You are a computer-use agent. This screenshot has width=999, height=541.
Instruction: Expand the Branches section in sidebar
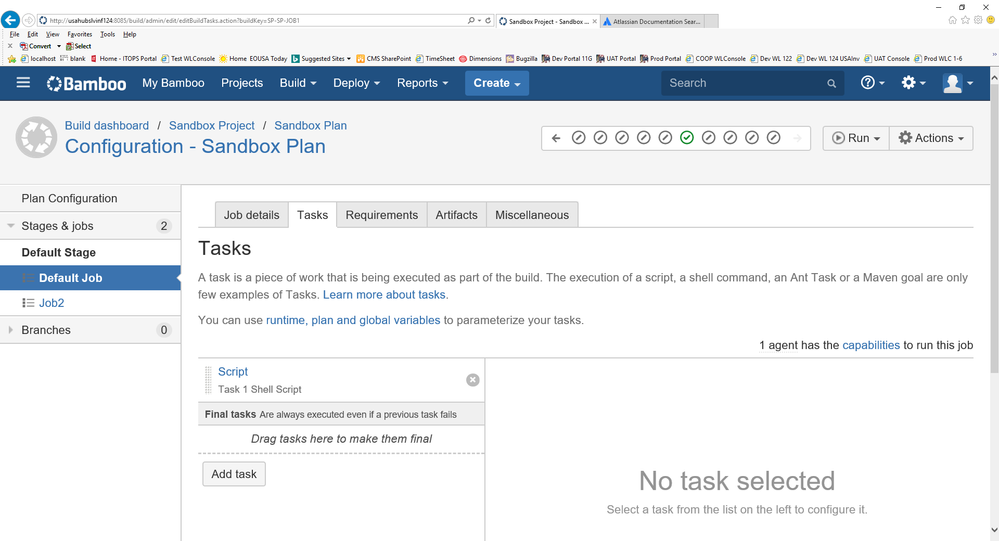click(10, 329)
